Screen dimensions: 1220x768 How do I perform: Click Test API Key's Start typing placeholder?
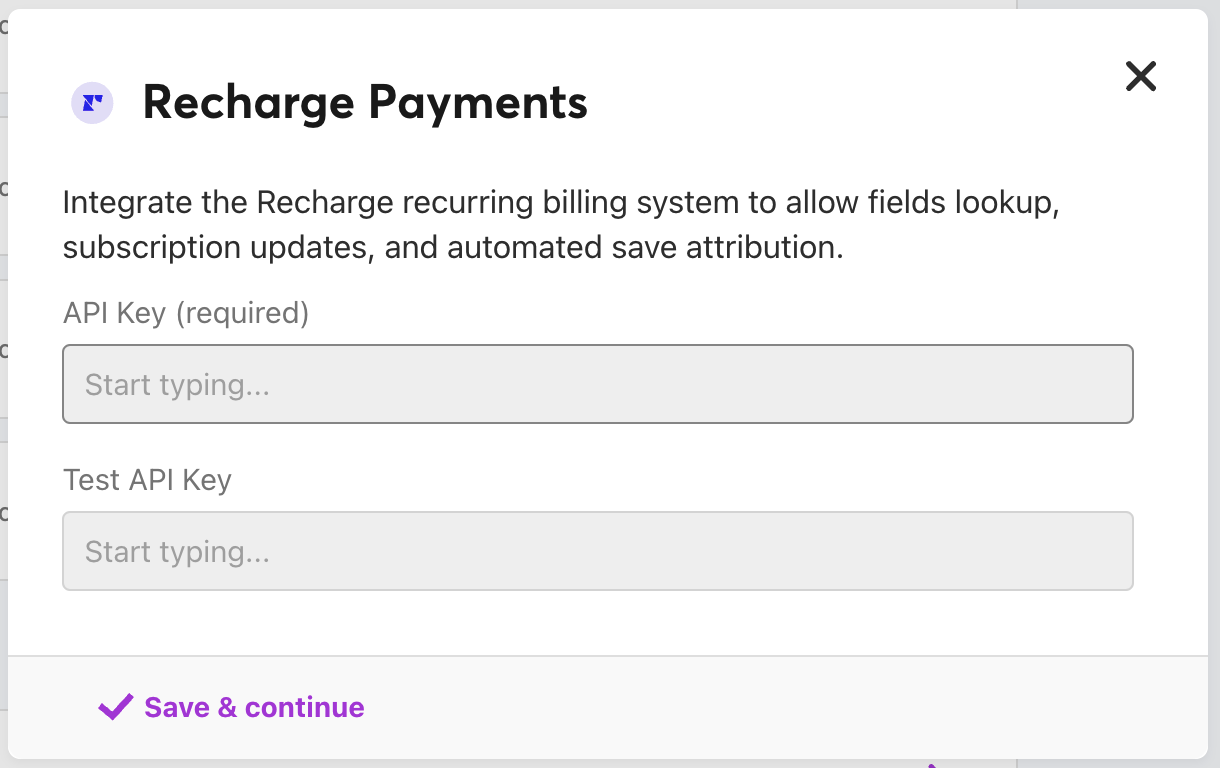tap(177, 552)
